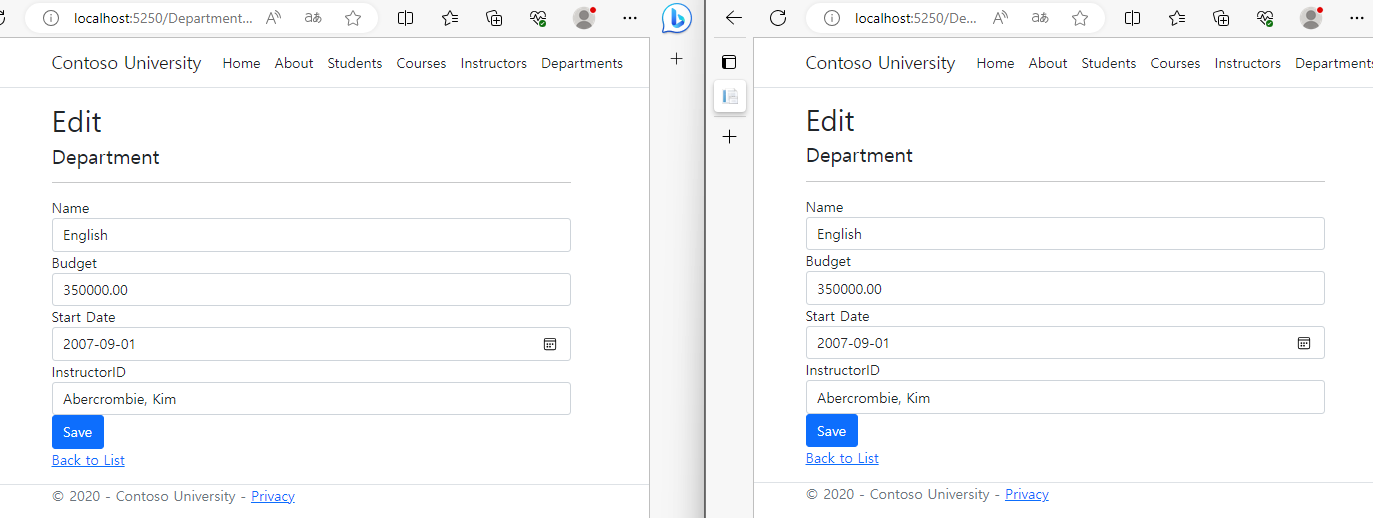
Task: Open Favorites list icon in left browser toolbar
Action: 450,18
